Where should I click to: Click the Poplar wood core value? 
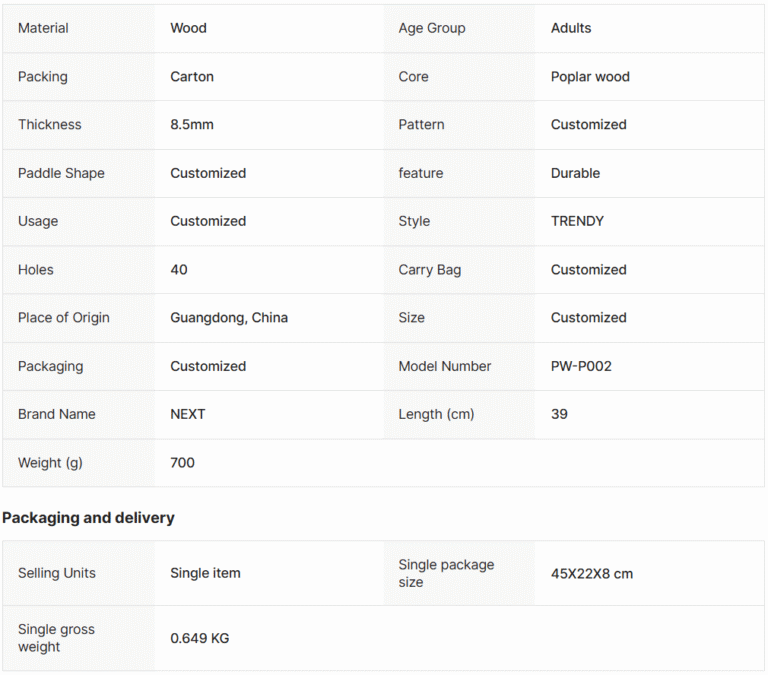click(590, 77)
